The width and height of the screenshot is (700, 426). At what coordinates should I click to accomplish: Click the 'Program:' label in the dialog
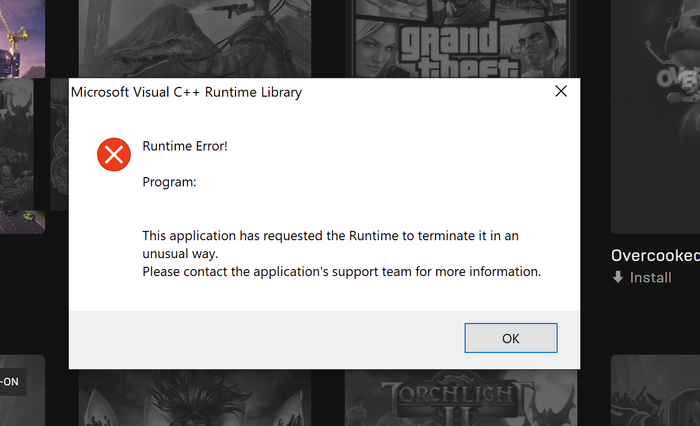coord(169,182)
